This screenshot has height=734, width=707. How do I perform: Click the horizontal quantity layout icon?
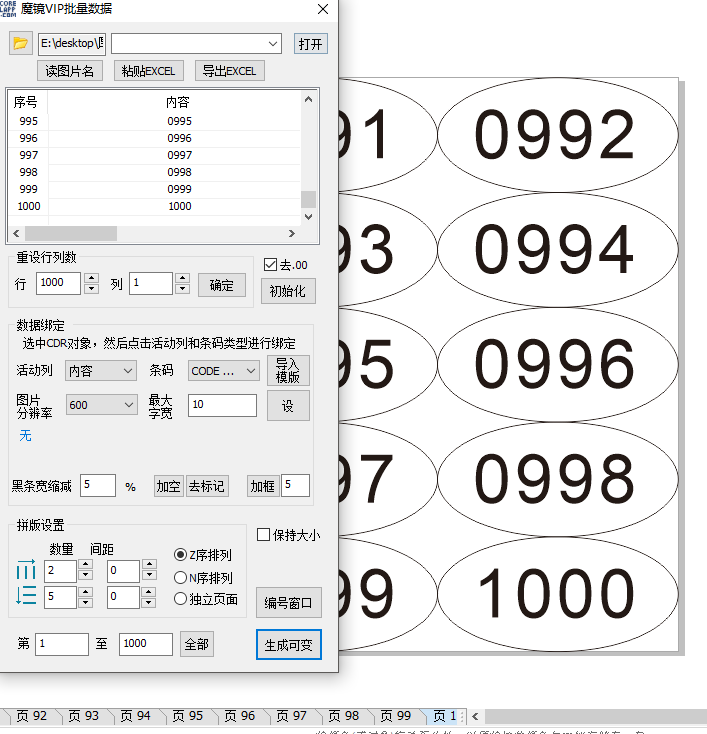(x=26, y=570)
